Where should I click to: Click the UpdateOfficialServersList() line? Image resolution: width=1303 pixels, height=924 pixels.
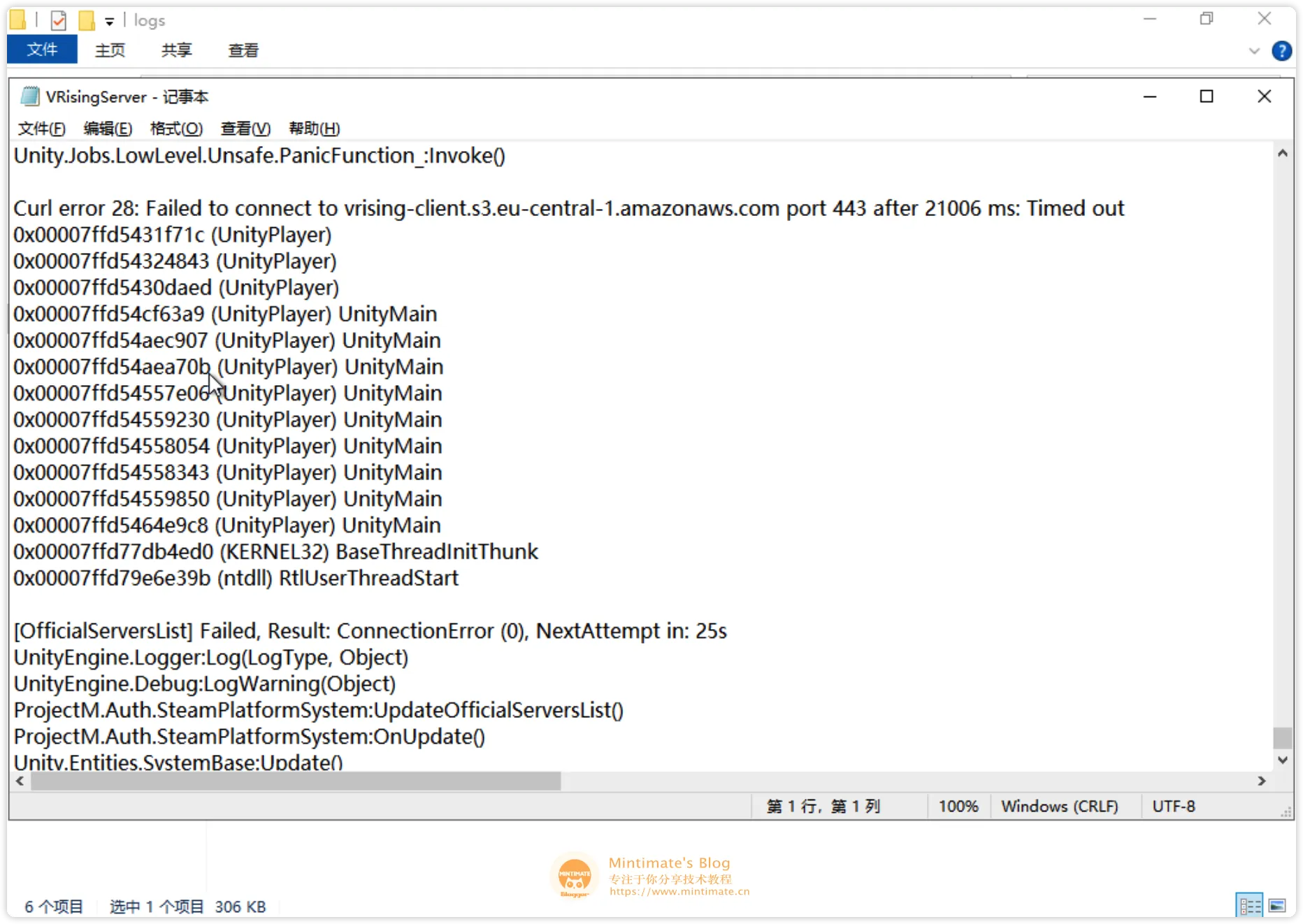tap(318, 710)
